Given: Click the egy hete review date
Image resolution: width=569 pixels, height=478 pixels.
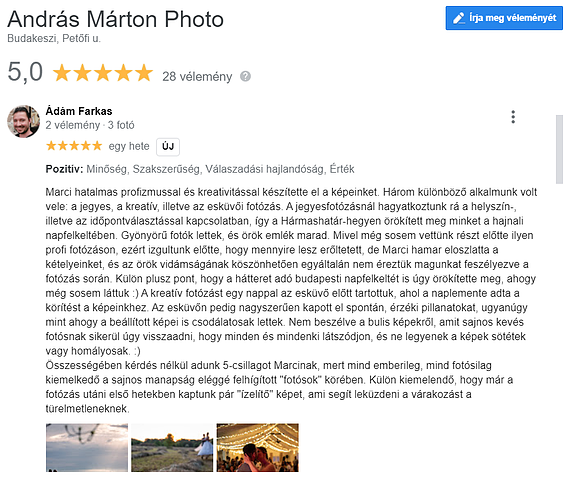Looking at the screenshot, I should 129,146.
